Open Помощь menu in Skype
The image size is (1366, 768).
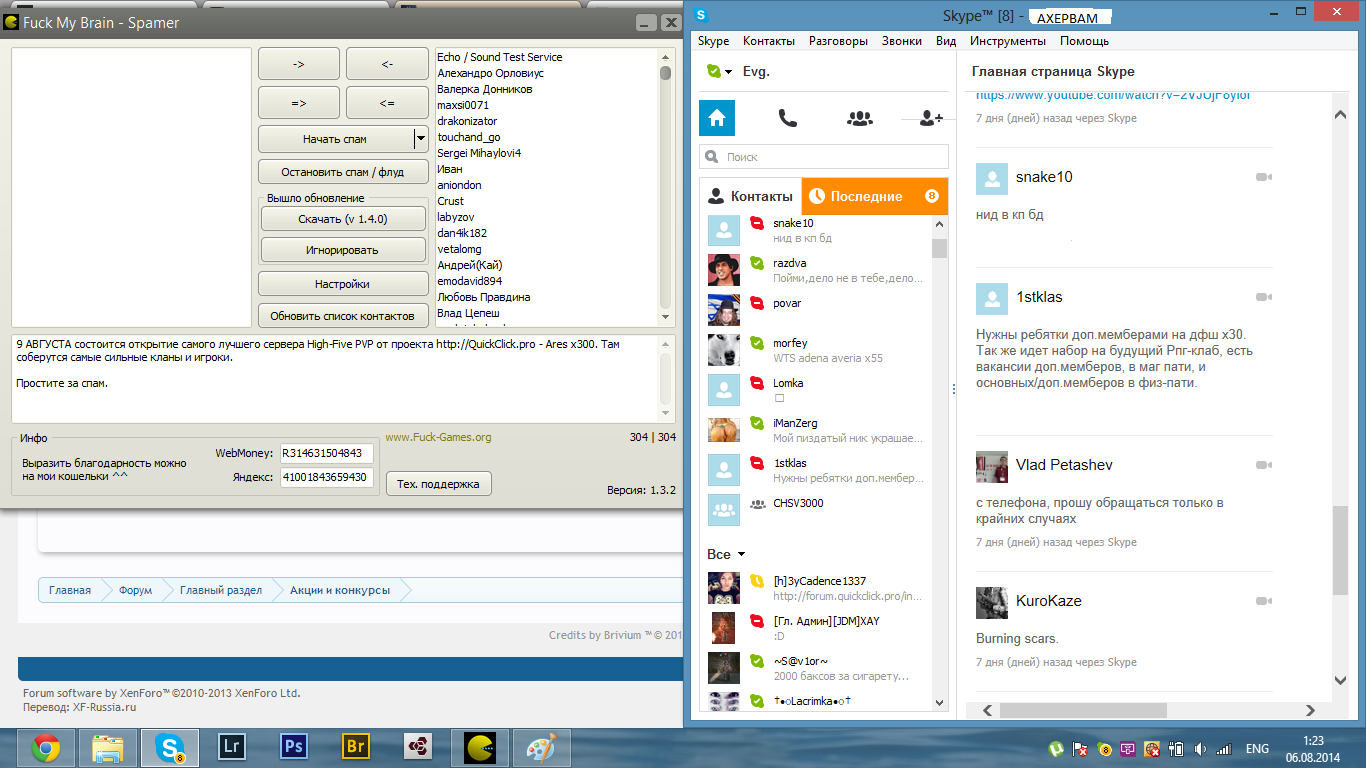pyautogui.click(x=1084, y=41)
